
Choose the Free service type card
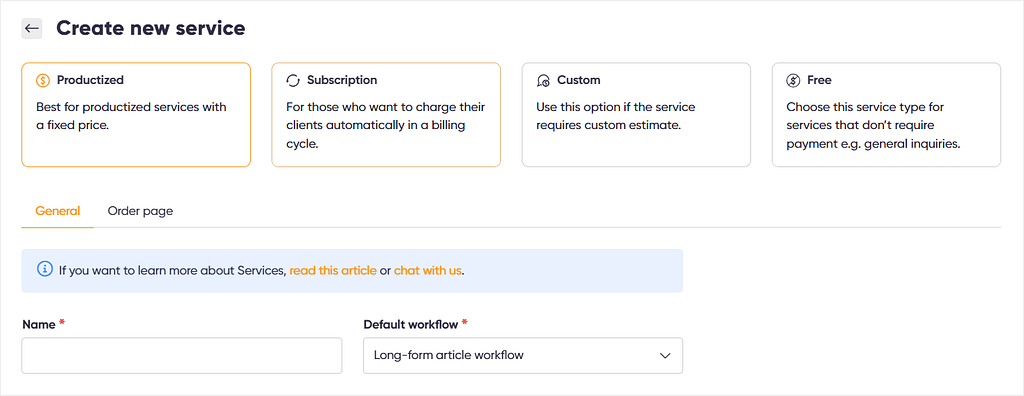click(886, 115)
